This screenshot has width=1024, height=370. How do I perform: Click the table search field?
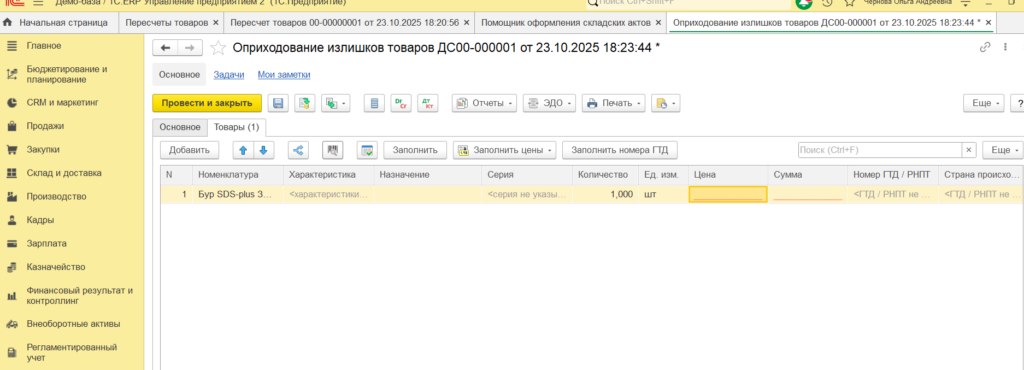[879, 150]
